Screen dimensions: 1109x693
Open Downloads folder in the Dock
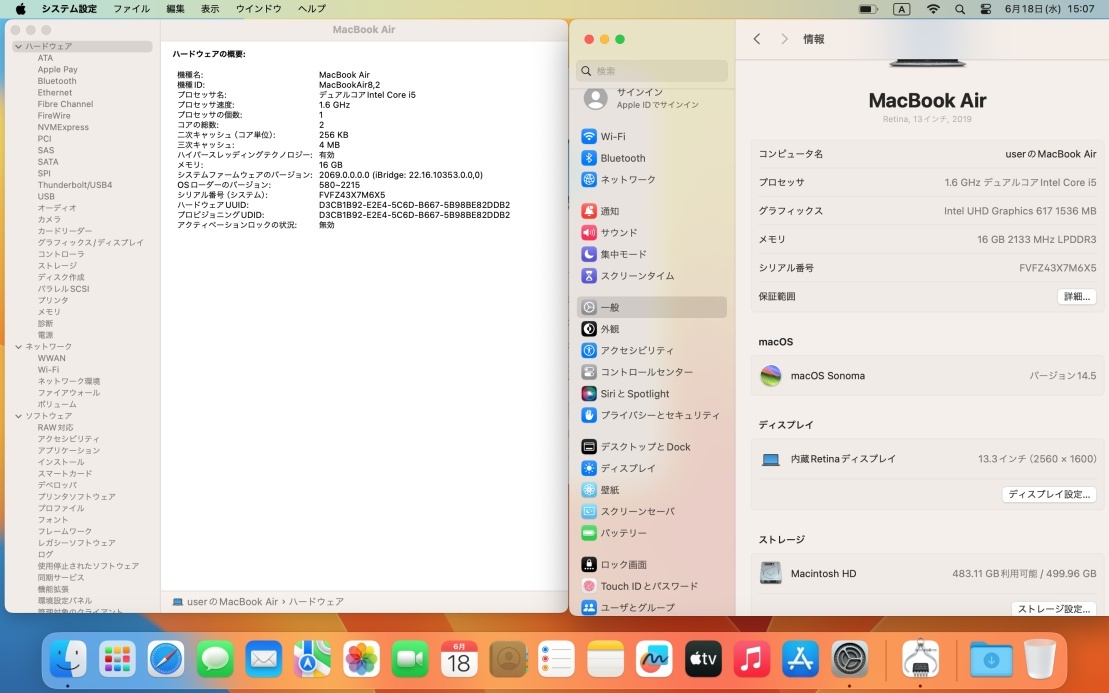991,660
